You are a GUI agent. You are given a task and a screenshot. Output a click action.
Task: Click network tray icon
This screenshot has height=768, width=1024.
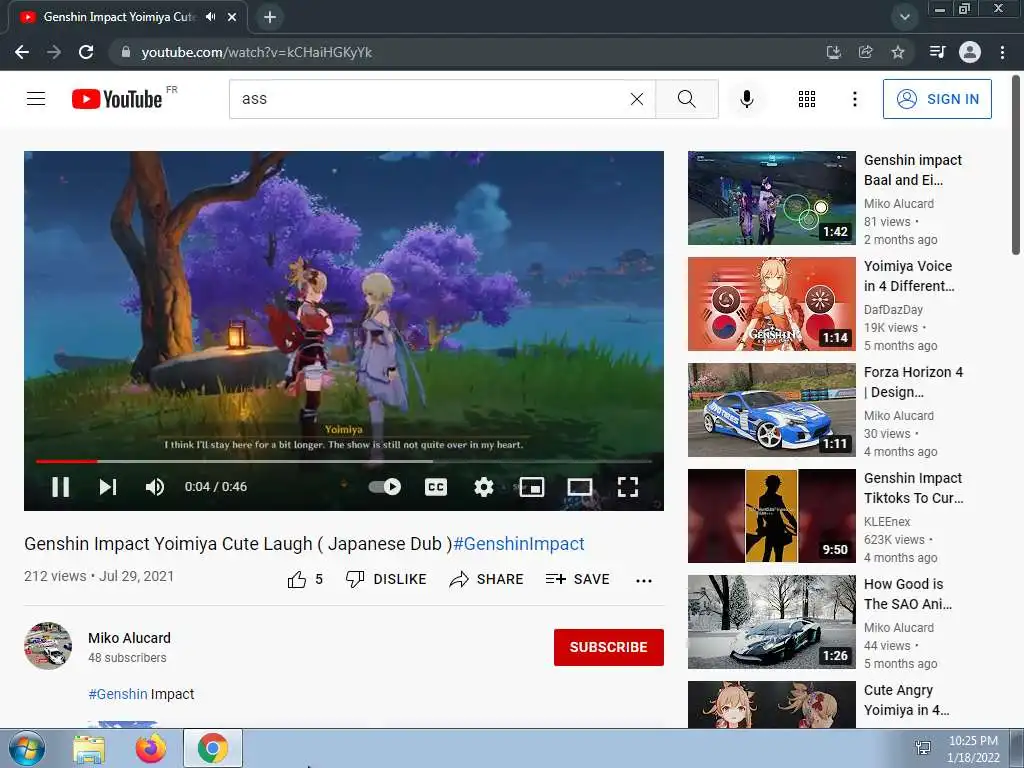[x=923, y=748]
